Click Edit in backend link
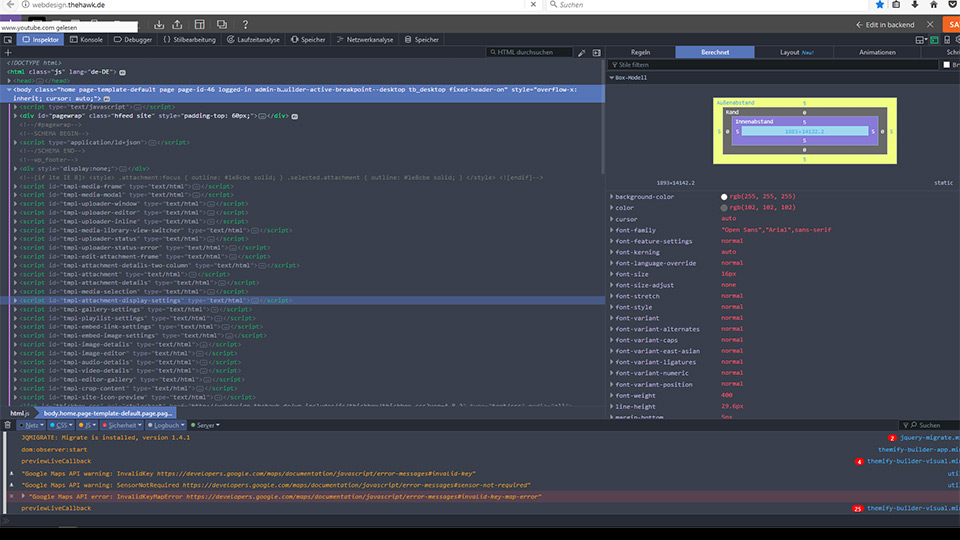Viewport: 960px width, 540px height. pyautogui.click(x=885, y=24)
